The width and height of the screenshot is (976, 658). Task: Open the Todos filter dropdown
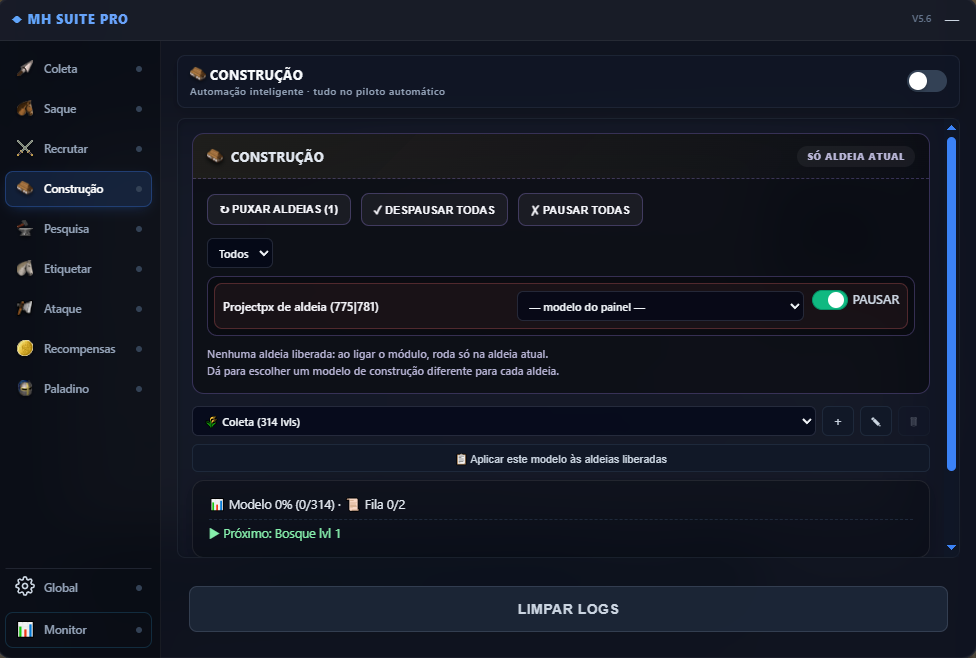[240, 253]
